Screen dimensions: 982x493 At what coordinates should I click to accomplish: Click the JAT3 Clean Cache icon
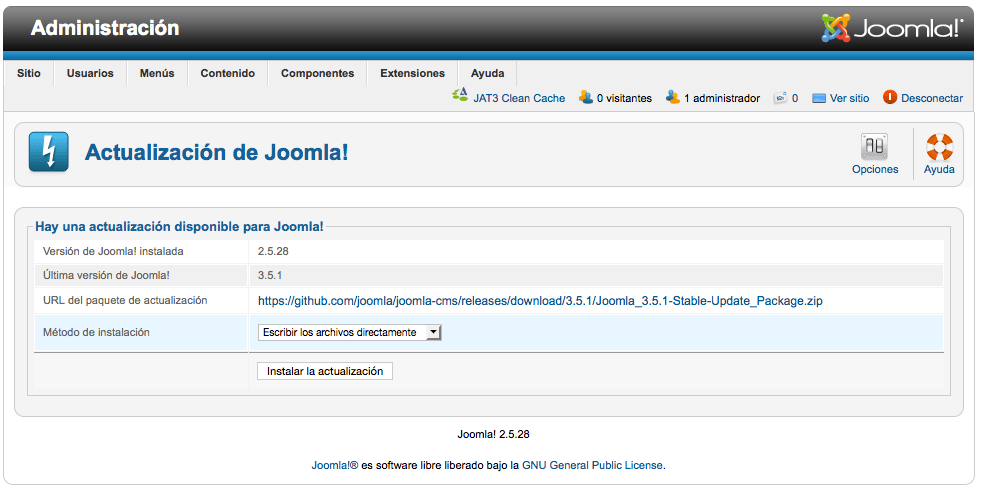(460, 95)
